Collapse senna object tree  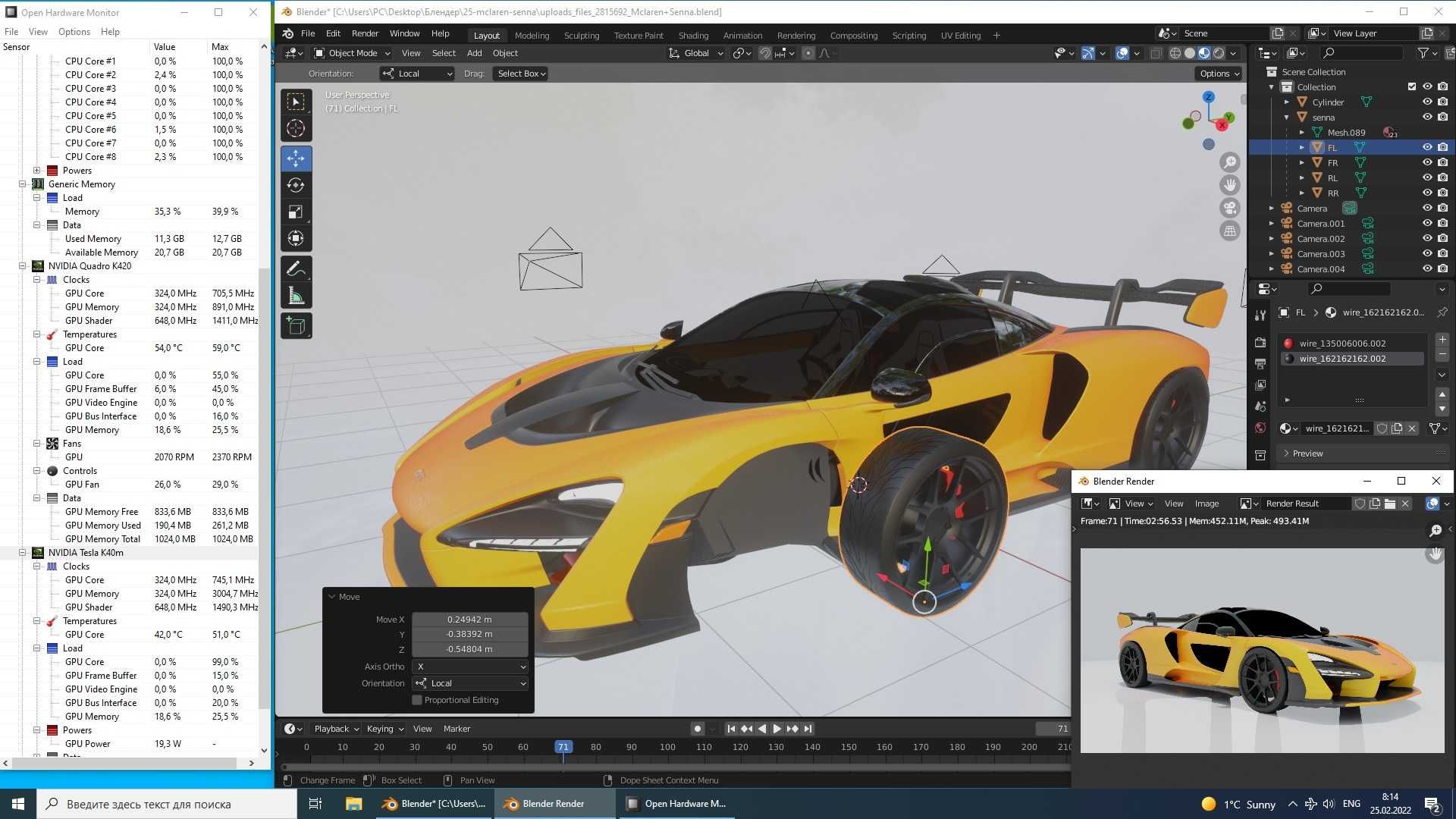point(1287,117)
